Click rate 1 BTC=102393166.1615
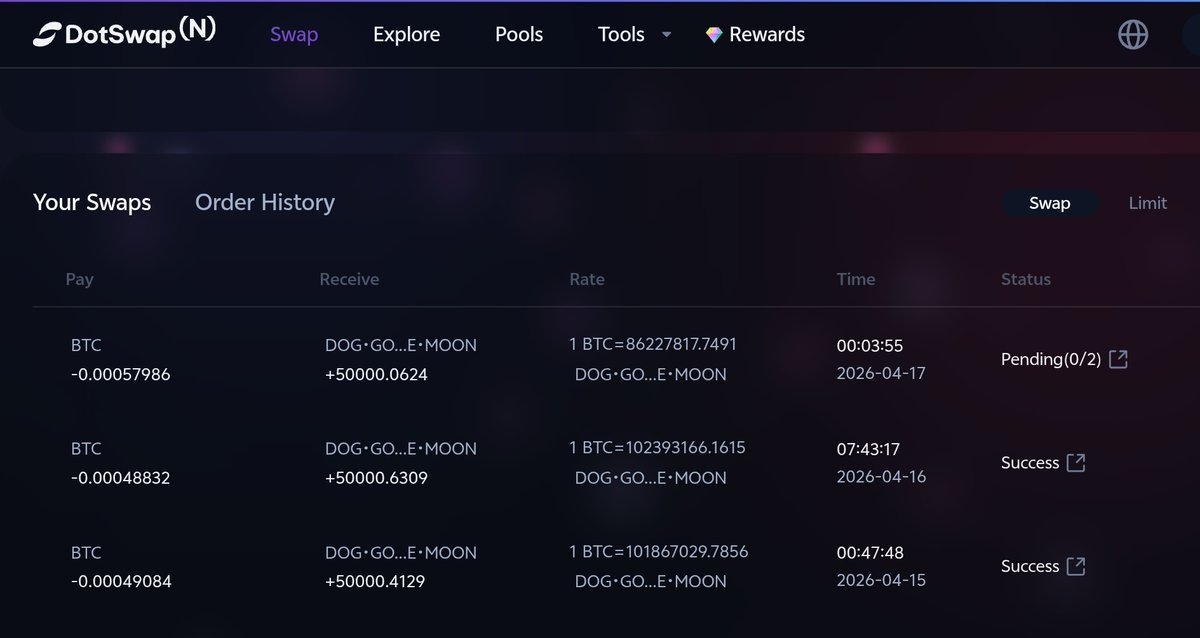The image size is (1200, 638). 657,447
